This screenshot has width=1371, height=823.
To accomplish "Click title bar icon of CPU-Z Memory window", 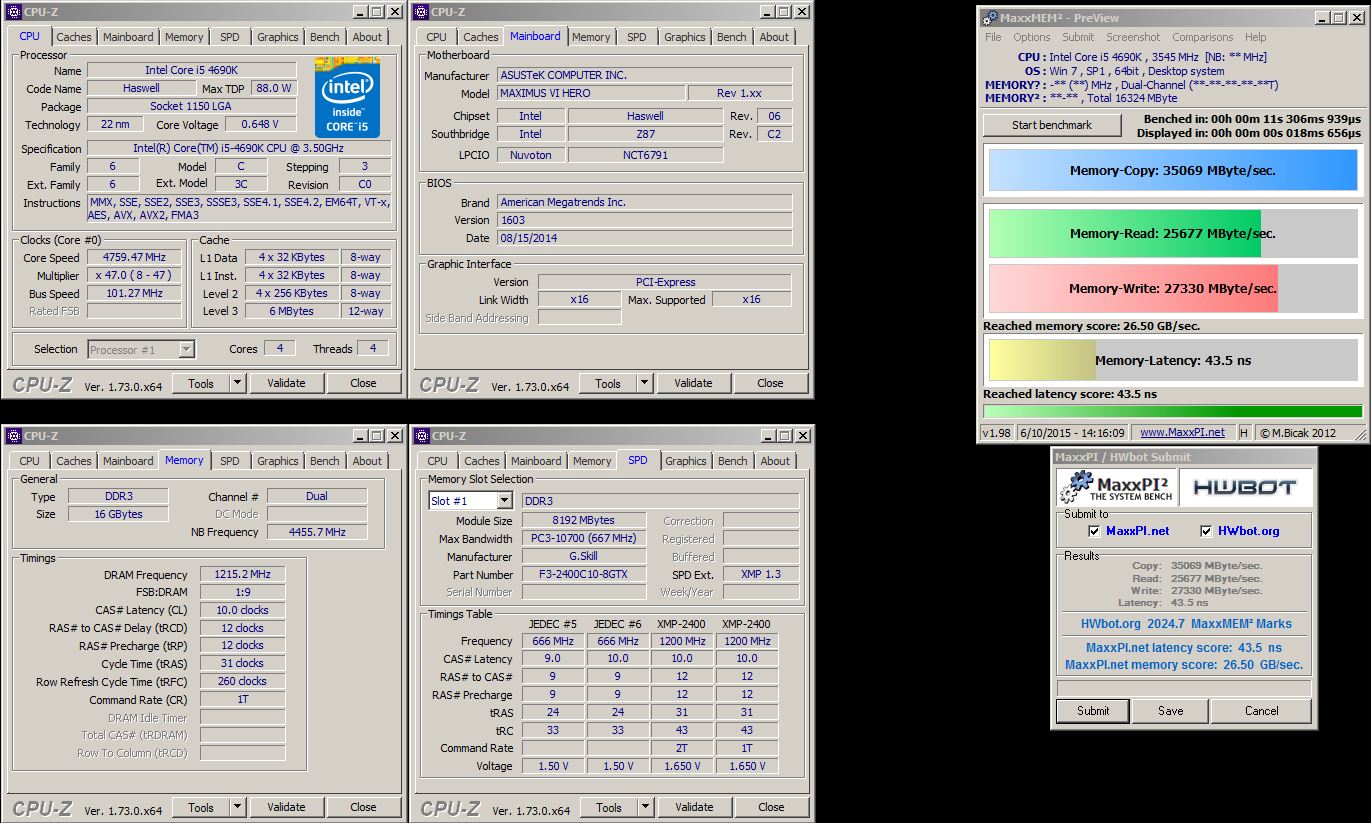I will pos(13,436).
